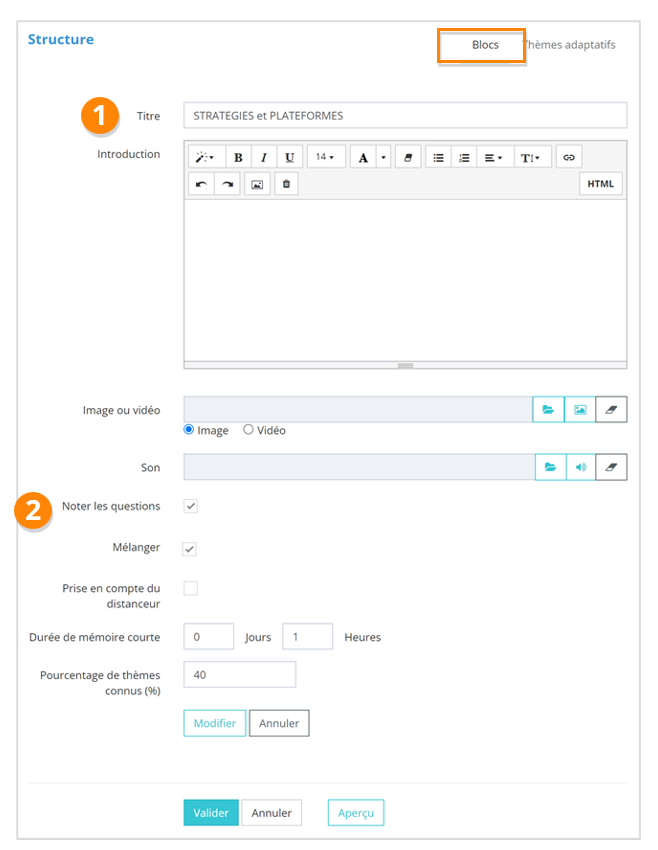Viewport: 658px width, 850px height.
Task: Apply italic formatting in the editor toolbar
Action: tap(264, 158)
